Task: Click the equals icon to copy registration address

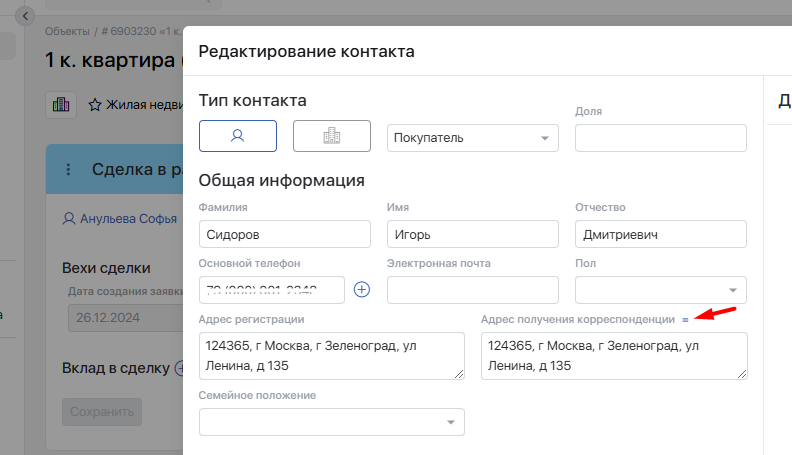Action: (685, 320)
